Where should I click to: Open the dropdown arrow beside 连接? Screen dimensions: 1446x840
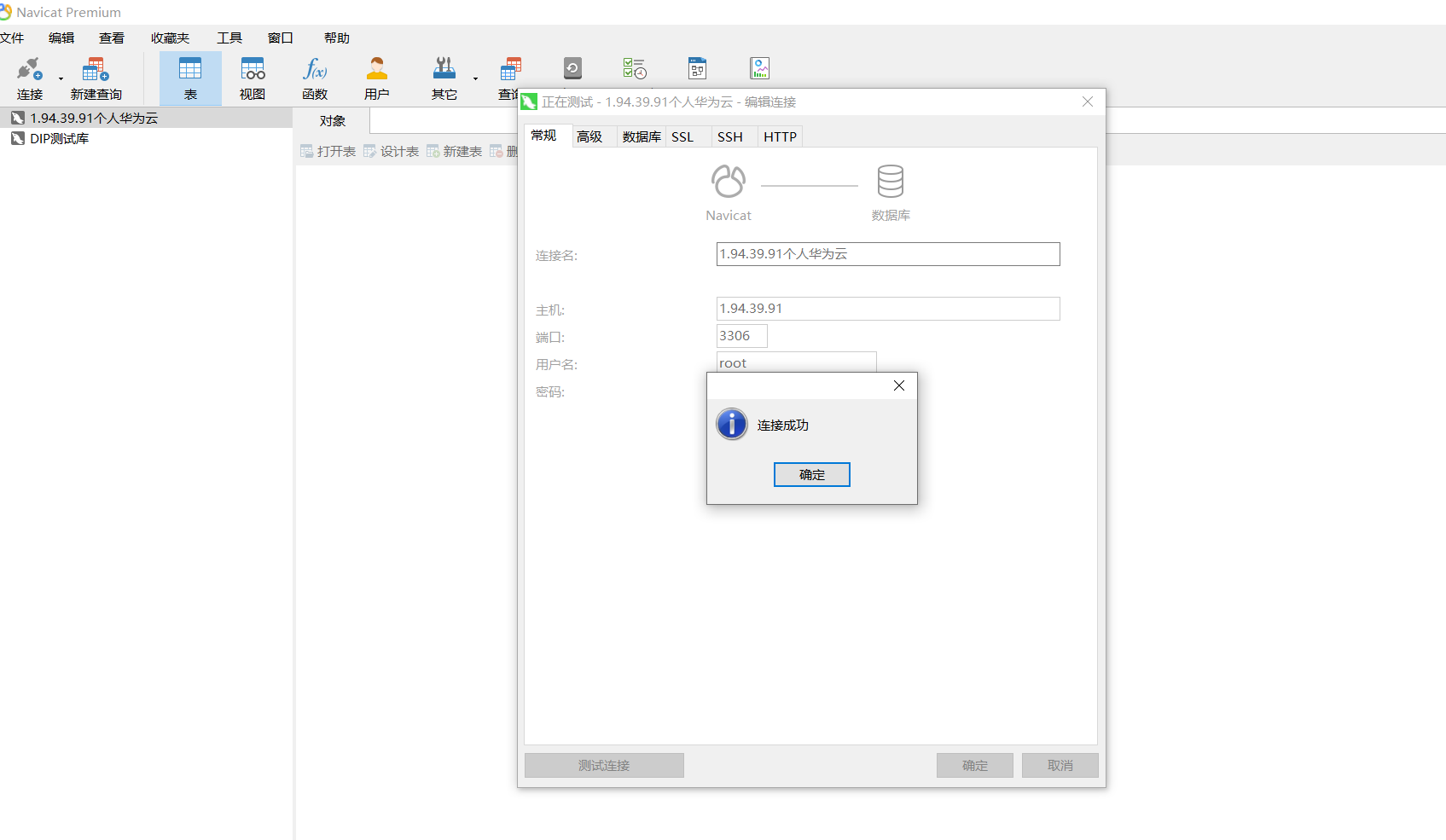tap(61, 79)
